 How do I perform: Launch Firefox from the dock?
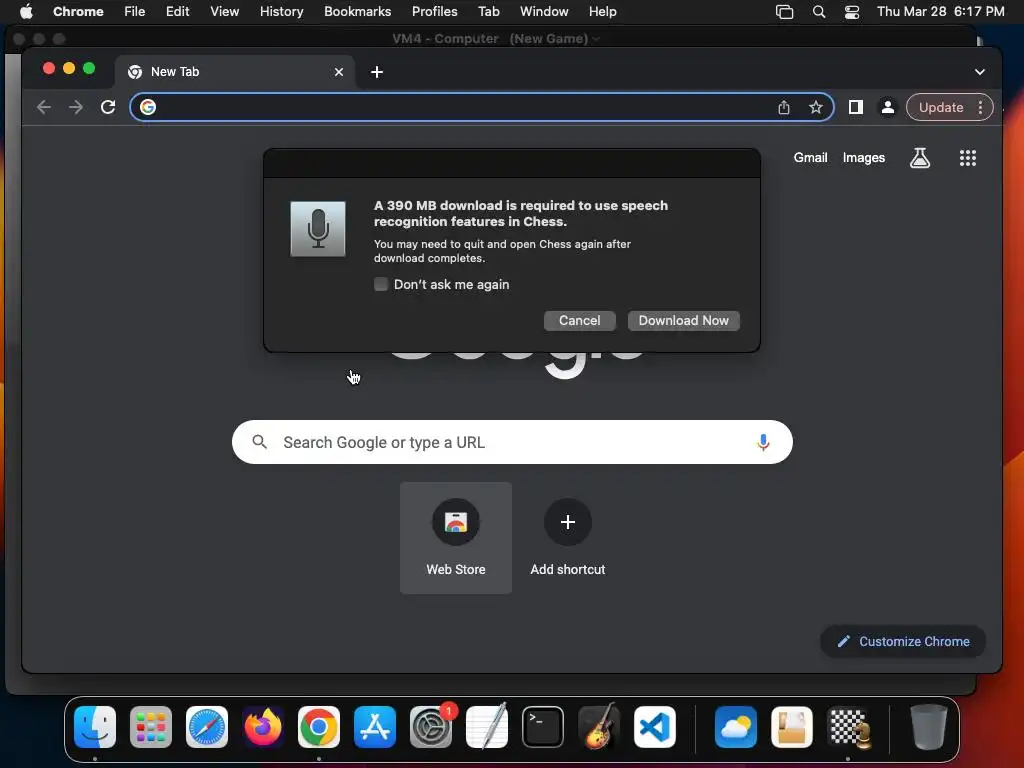(263, 727)
